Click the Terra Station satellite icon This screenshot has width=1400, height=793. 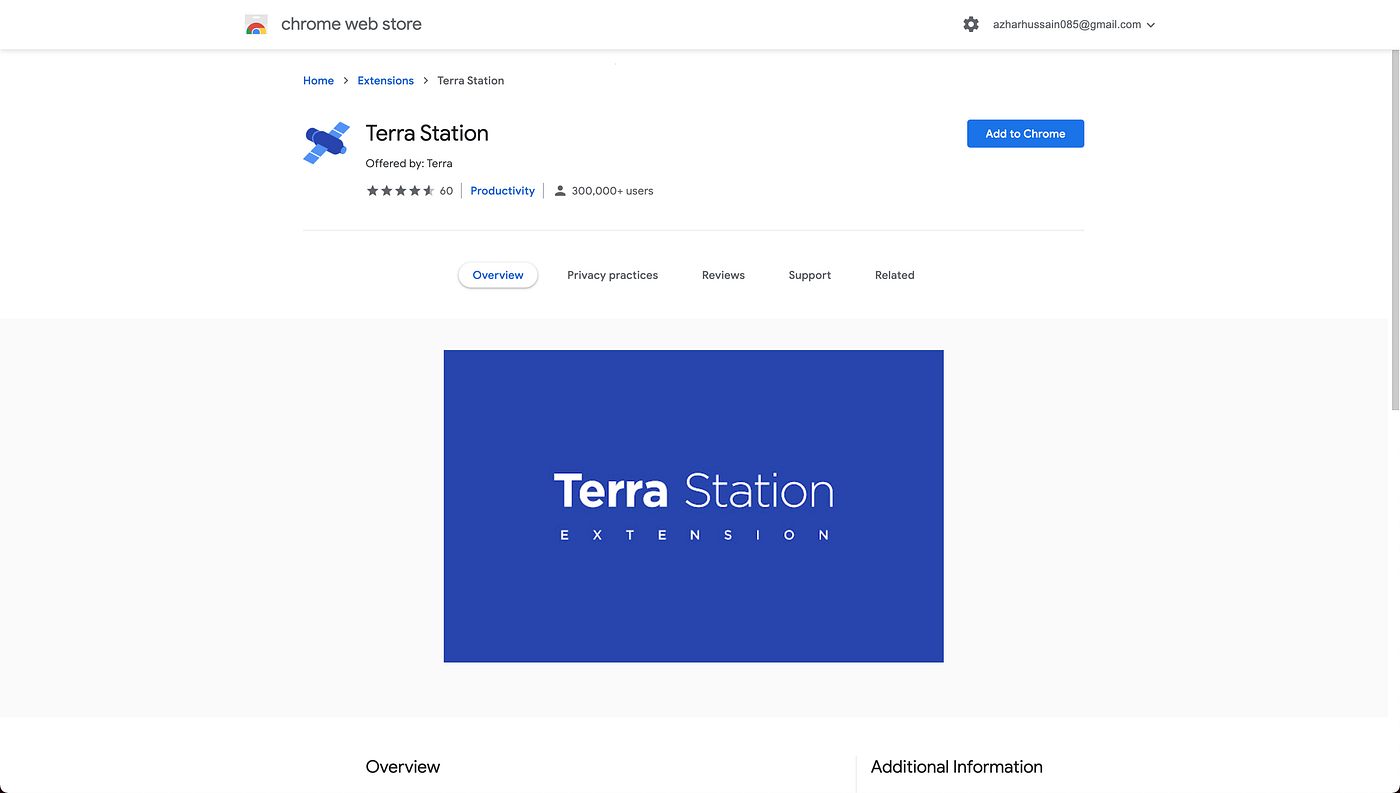(x=327, y=143)
